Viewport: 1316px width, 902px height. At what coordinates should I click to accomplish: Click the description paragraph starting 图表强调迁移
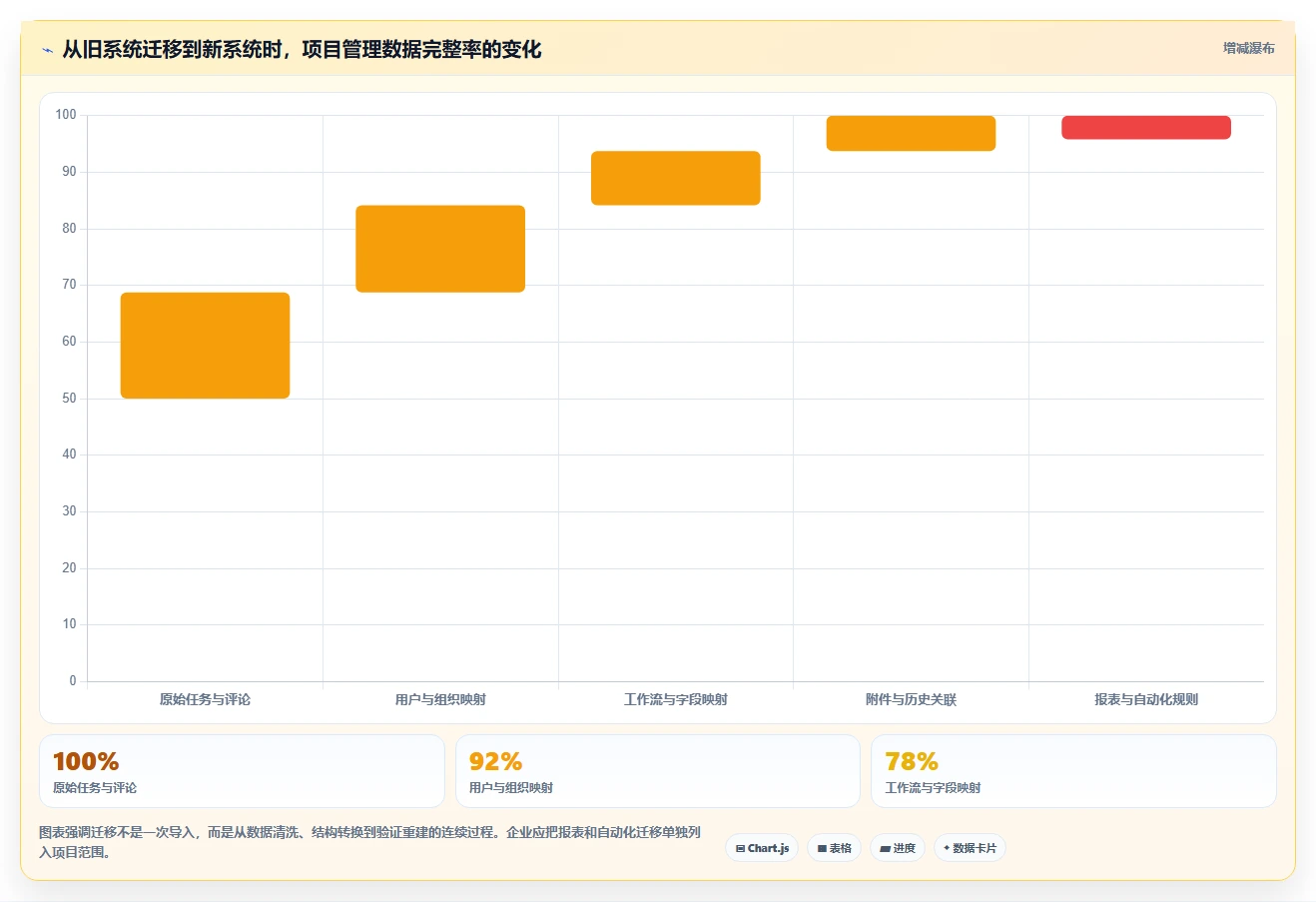(370, 842)
